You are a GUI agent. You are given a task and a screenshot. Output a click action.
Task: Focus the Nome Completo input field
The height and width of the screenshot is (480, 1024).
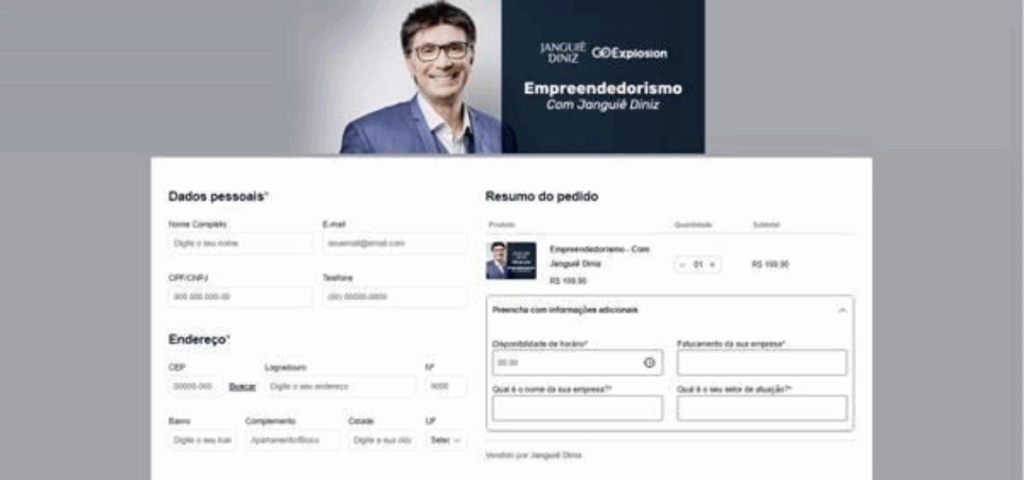240,243
